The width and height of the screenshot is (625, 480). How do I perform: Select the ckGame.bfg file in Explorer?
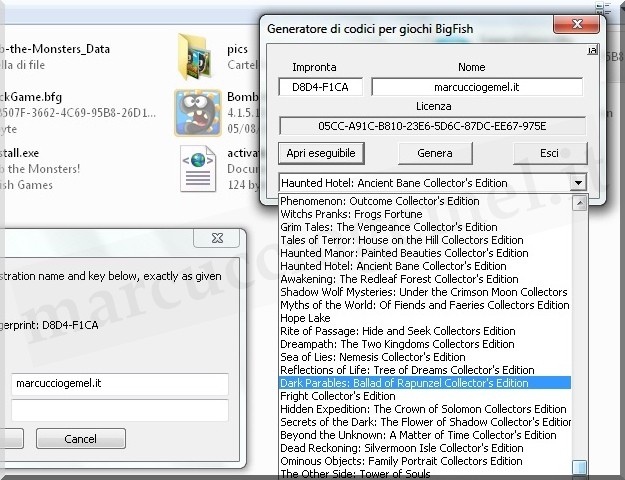[x=31, y=97]
